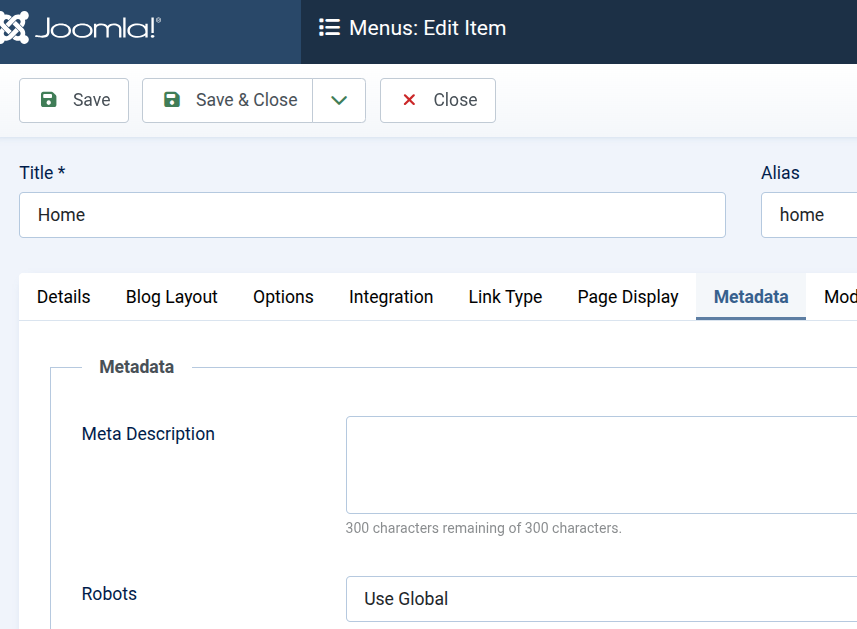Open the Robots Use Global dropdown

[601, 599]
